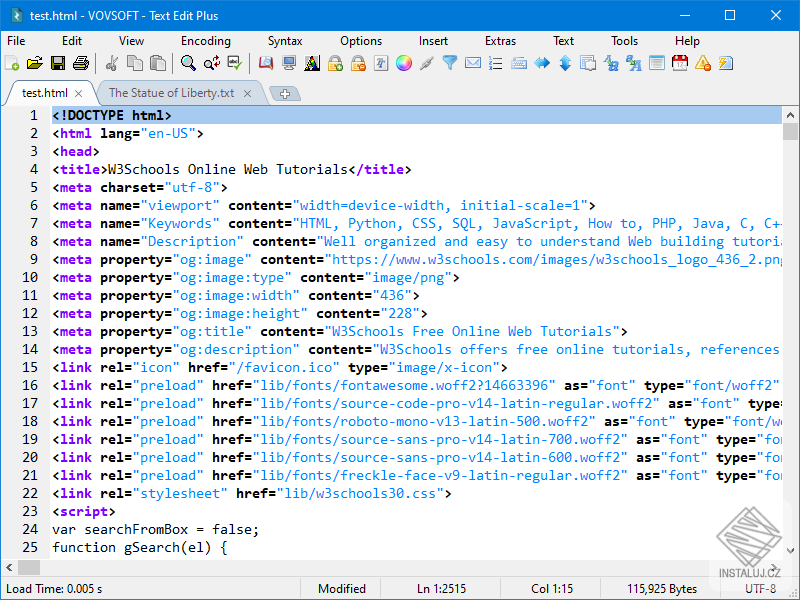Close the test.html tab
Screen dimensions: 800x600
pyautogui.click(x=79, y=93)
